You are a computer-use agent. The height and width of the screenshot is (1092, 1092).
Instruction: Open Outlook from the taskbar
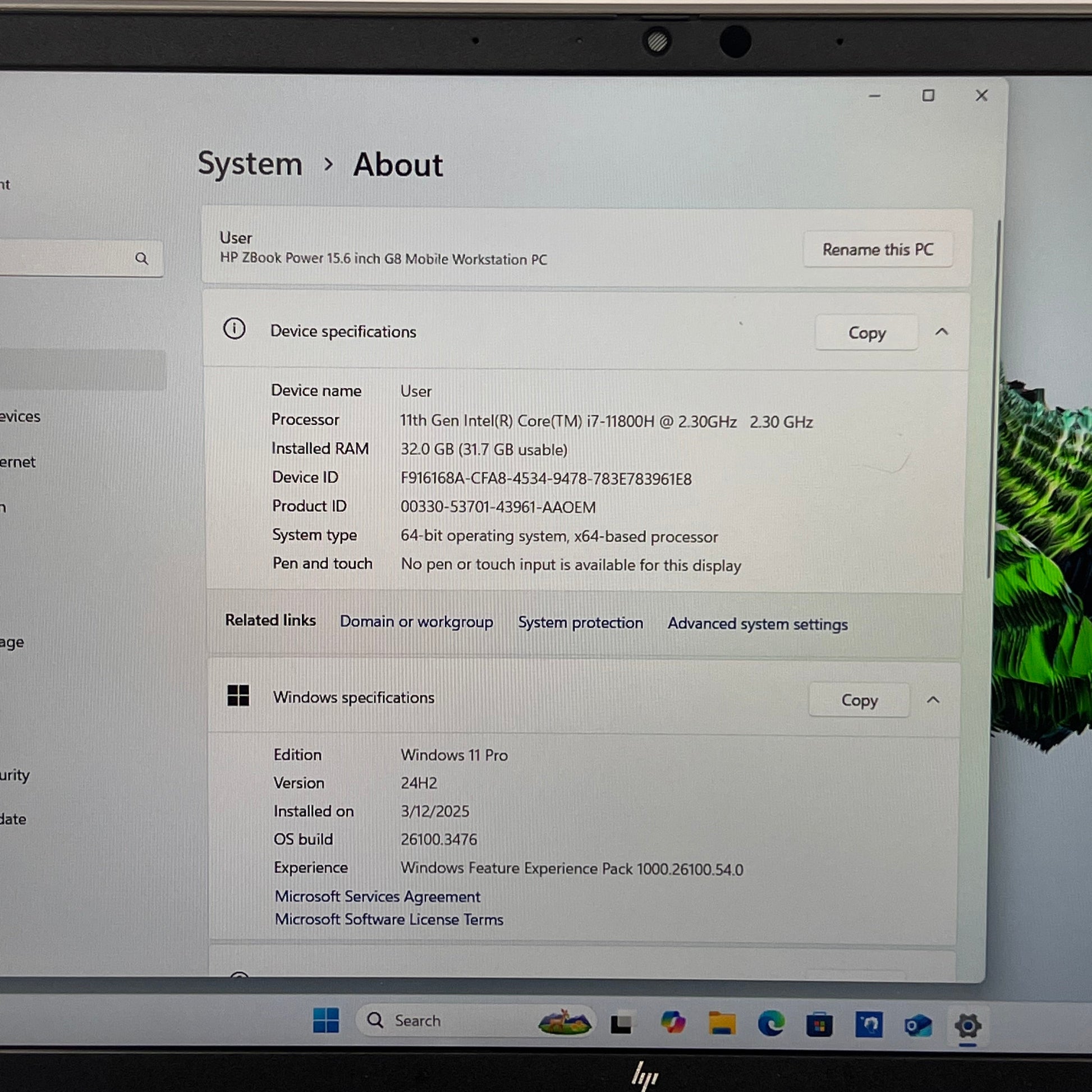tap(918, 1025)
